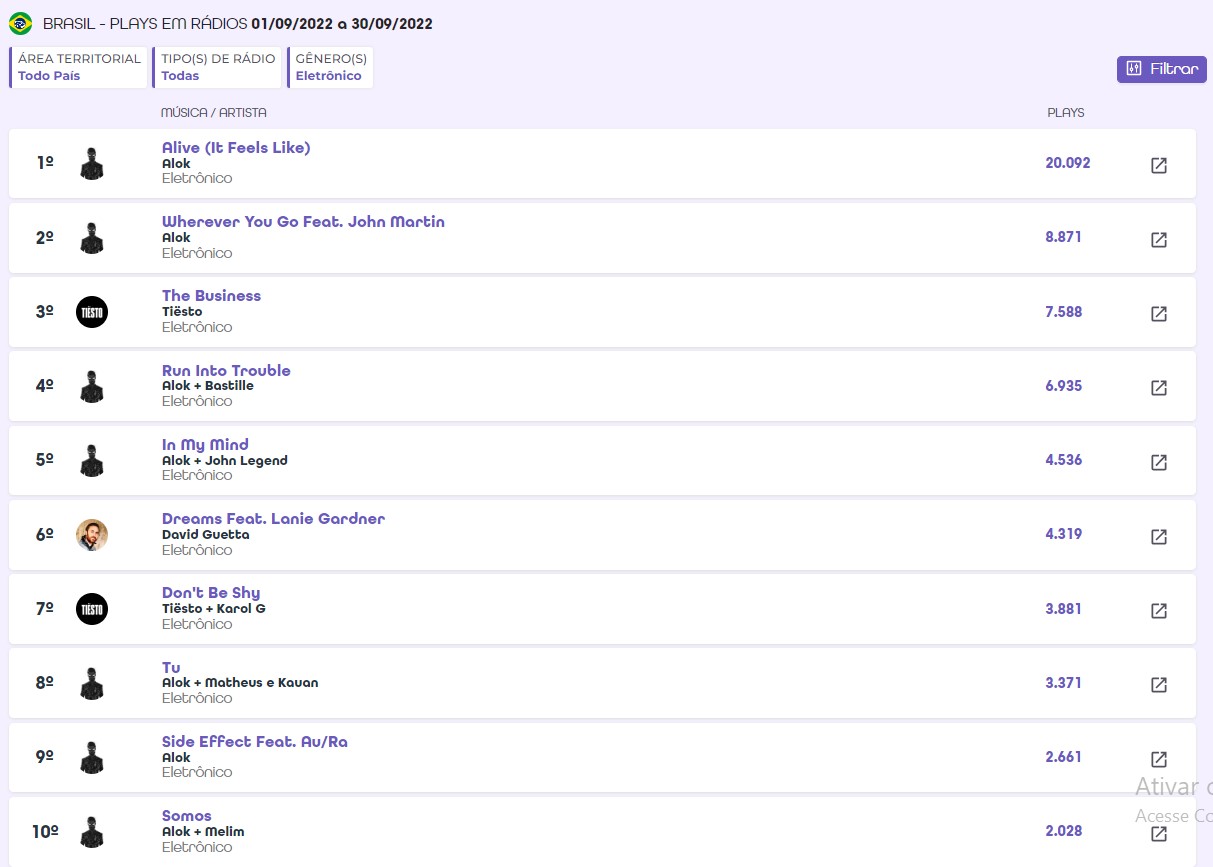Click the rank label 10º
The height and width of the screenshot is (867, 1213).
point(45,832)
